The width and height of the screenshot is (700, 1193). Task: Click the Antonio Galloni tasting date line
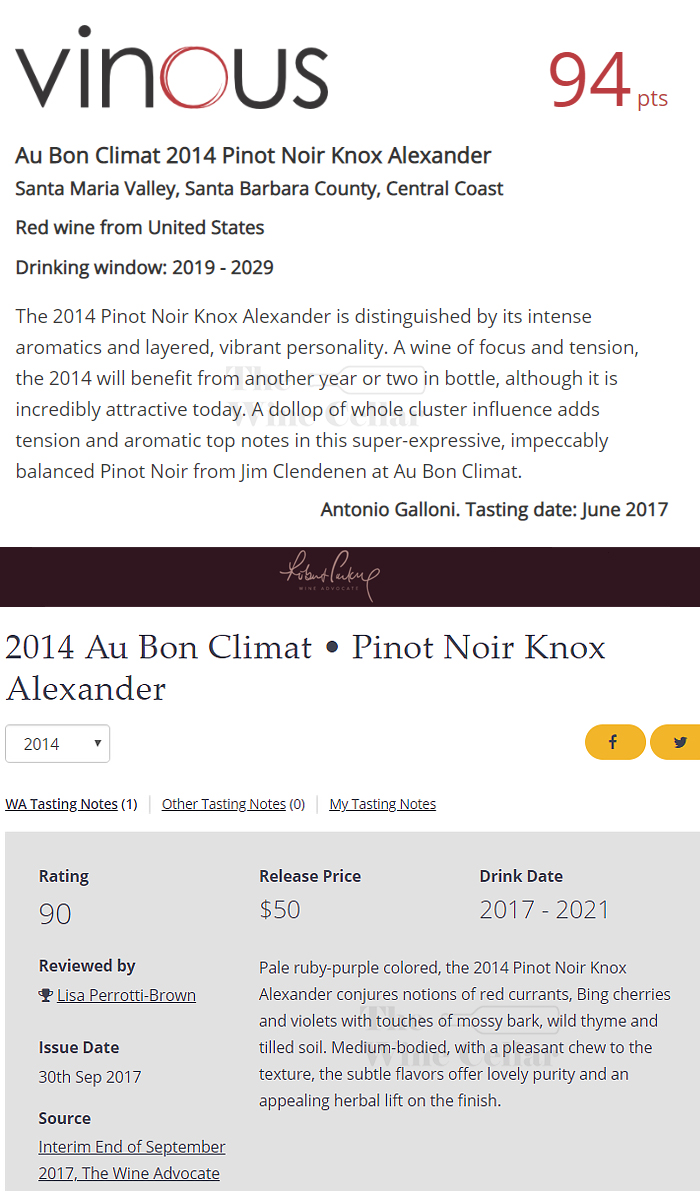click(494, 509)
